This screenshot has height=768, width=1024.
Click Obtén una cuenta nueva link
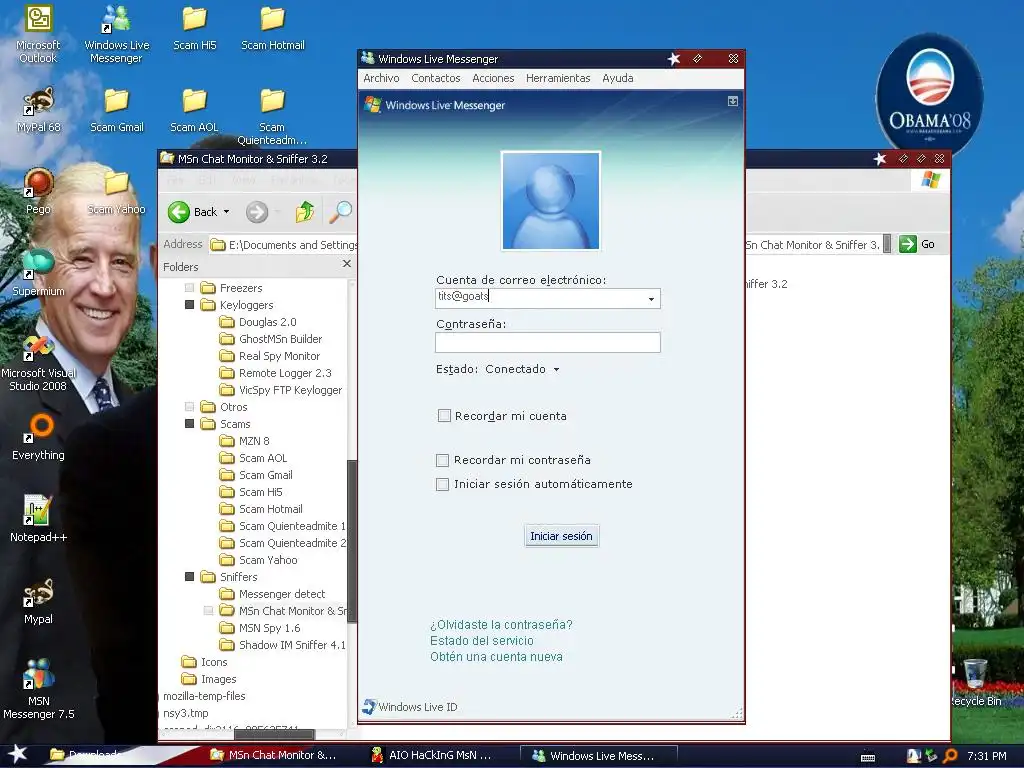(x=496, y=657)
